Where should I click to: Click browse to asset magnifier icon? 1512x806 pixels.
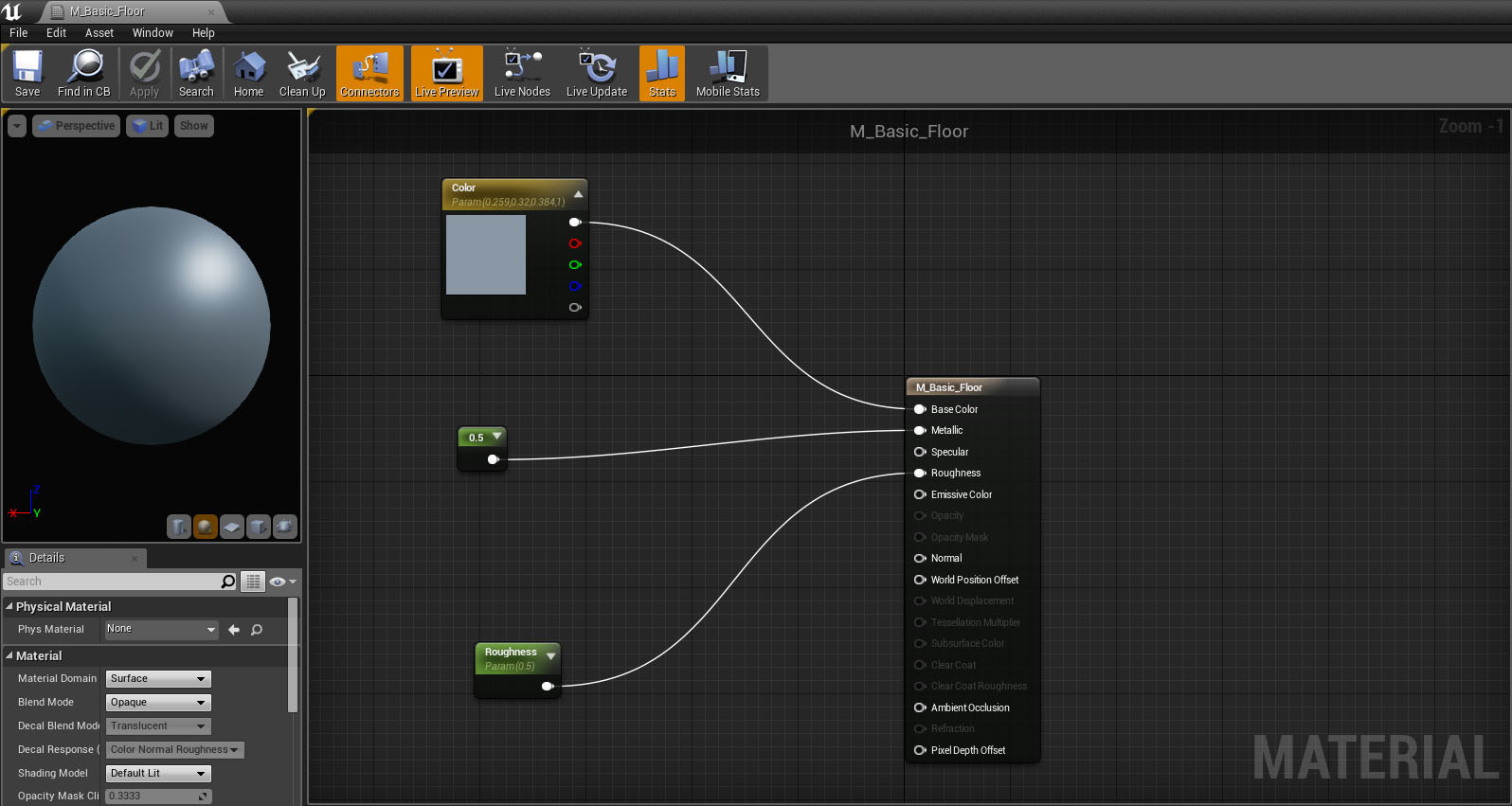pos(257,630)
